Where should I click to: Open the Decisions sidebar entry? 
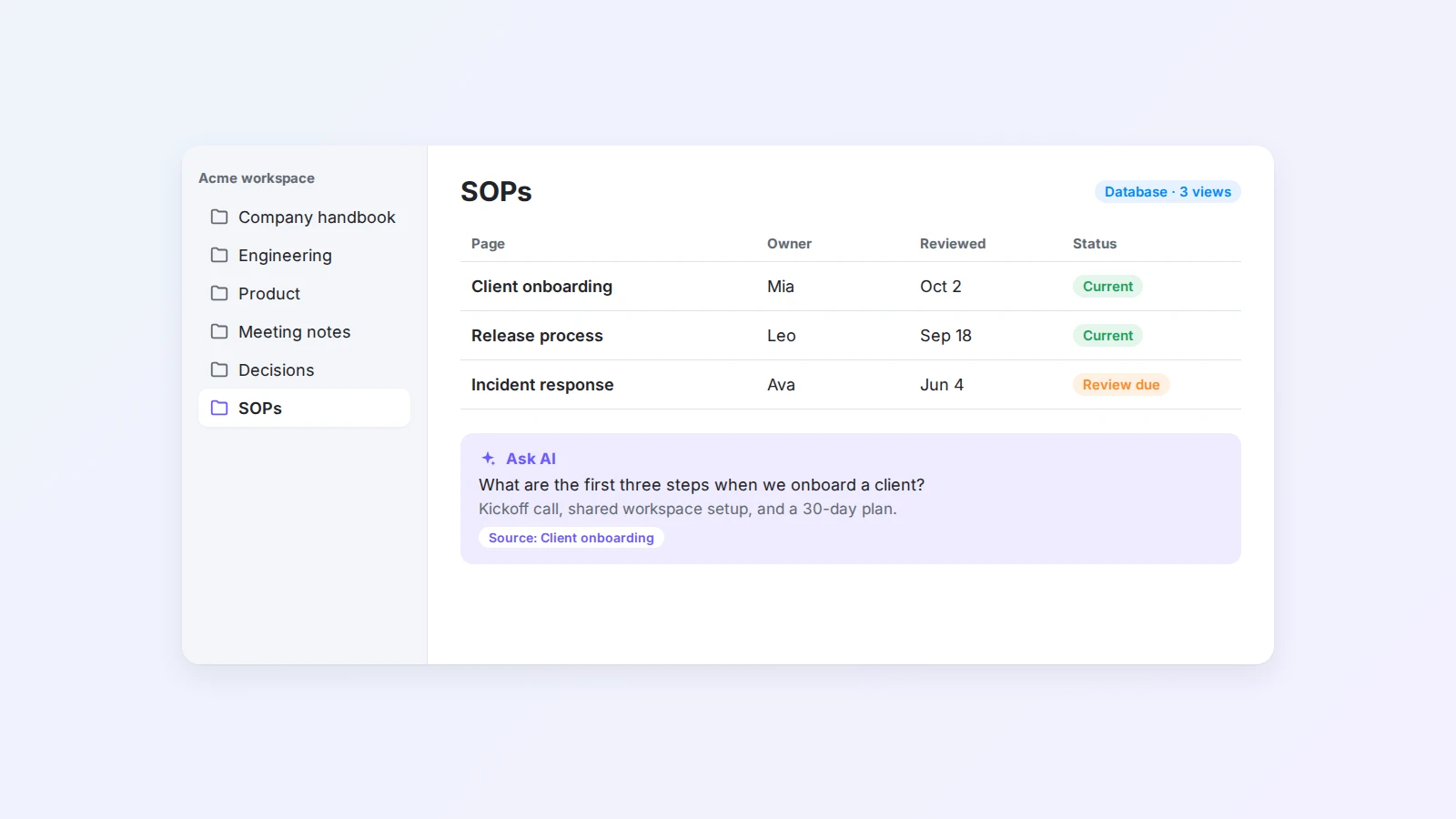(x=304, y=369)
